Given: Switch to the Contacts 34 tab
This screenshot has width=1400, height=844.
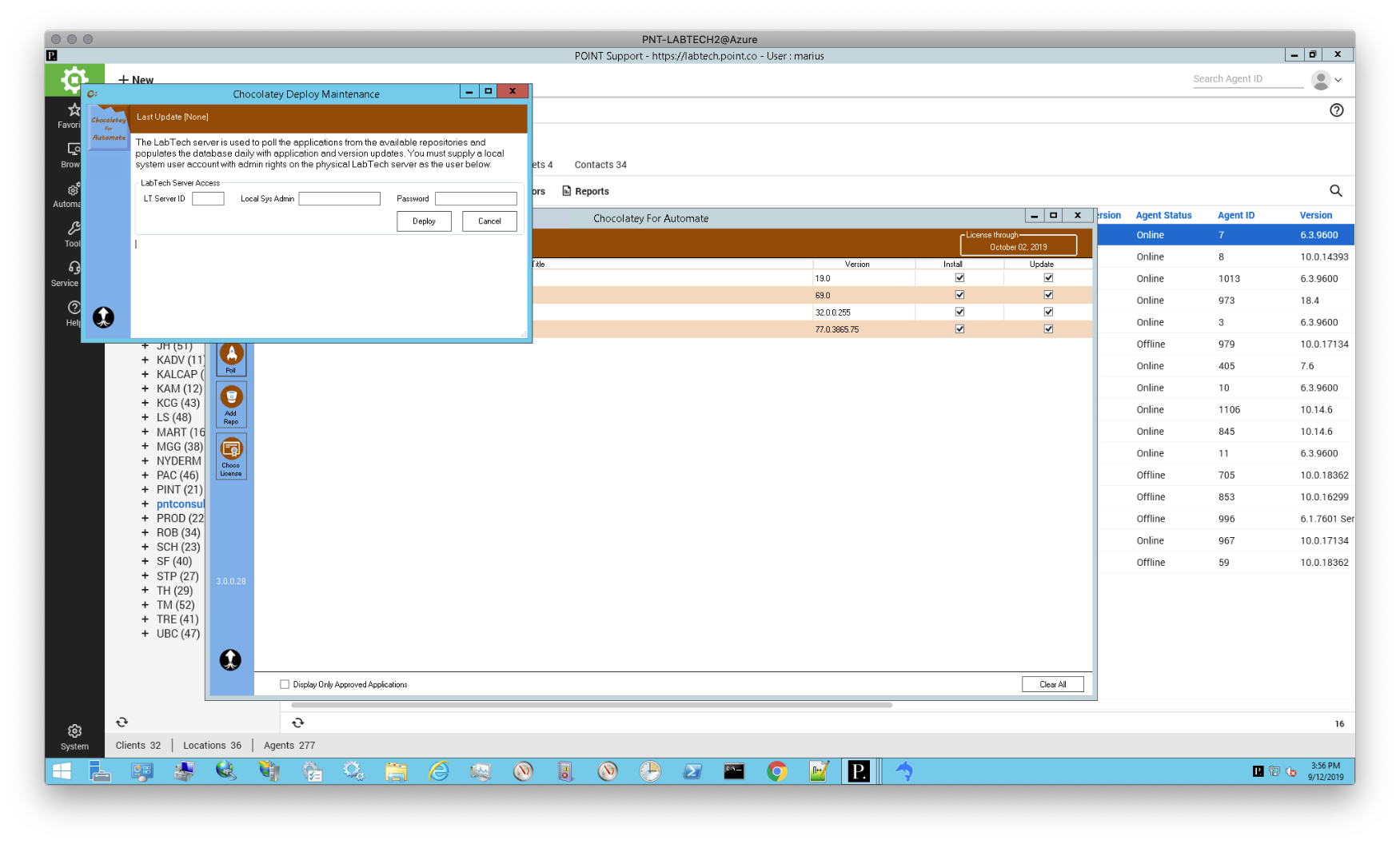Looking at the screenshot, I should click(x=600, y=165).
